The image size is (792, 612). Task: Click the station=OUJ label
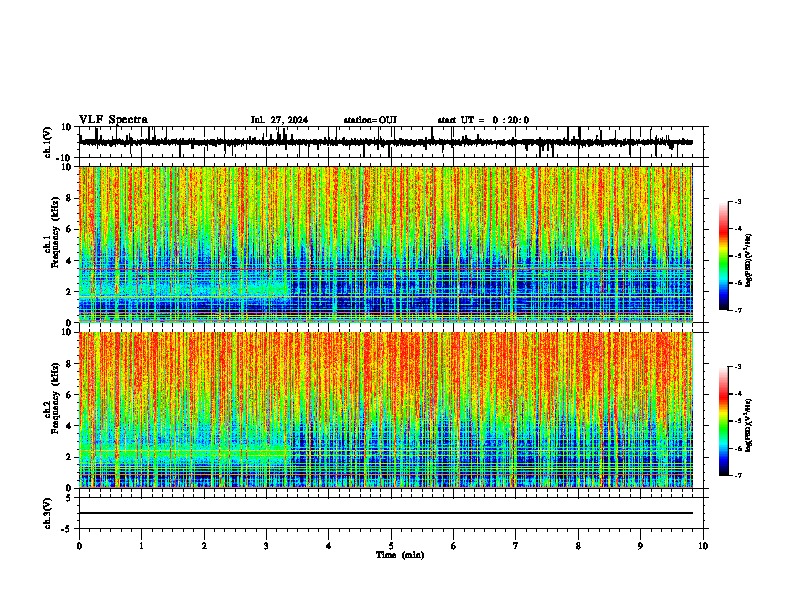370,120
